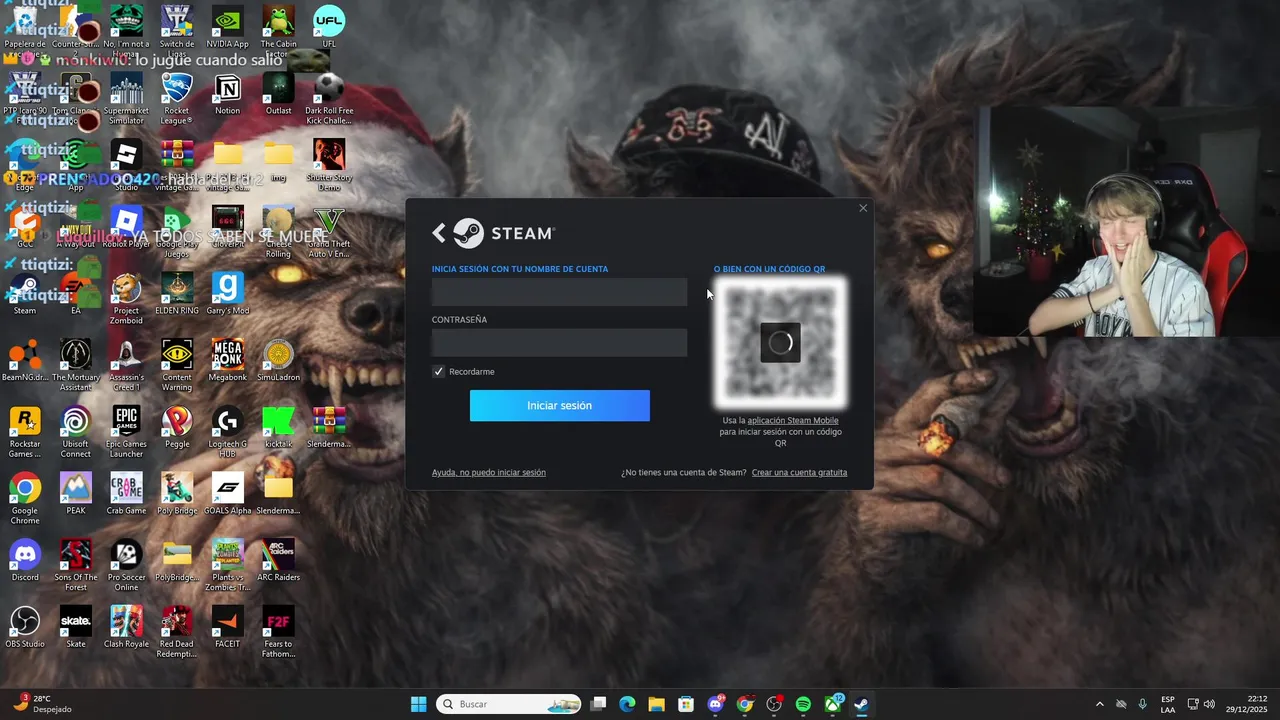
Task: Open FACEIT desktop shortcut
Action: point(227,628)
